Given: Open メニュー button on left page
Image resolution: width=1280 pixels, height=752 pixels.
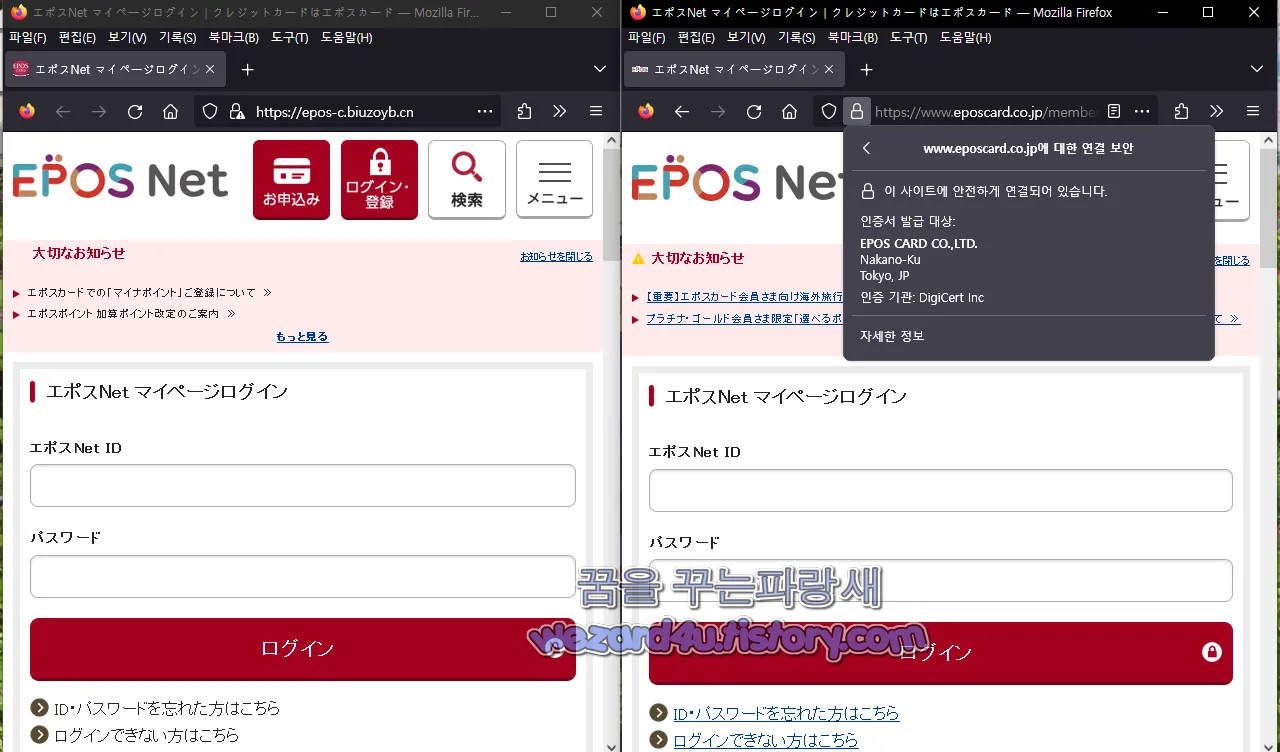Looking at the screenshot, I should click(555, 180).
